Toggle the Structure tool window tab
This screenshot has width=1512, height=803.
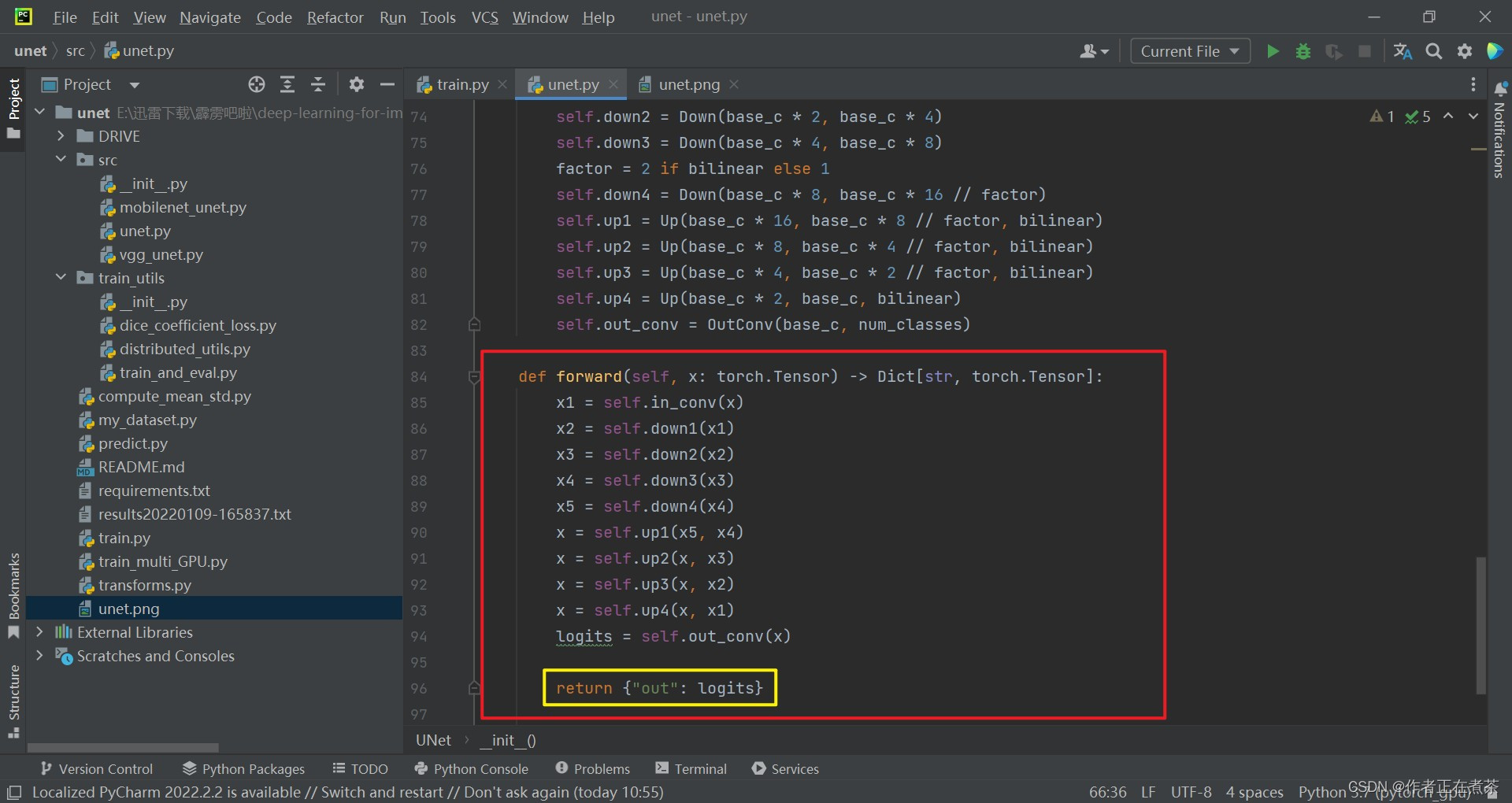coord(13,701)
